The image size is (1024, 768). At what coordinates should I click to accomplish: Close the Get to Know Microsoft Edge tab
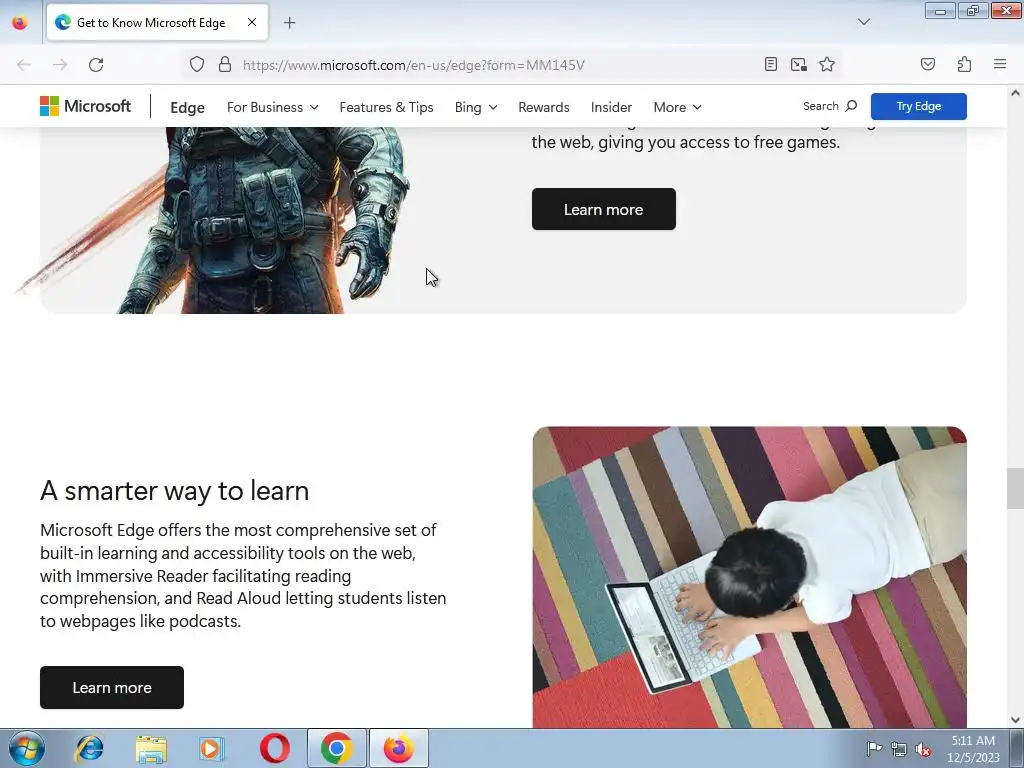[x=251, y=22]
